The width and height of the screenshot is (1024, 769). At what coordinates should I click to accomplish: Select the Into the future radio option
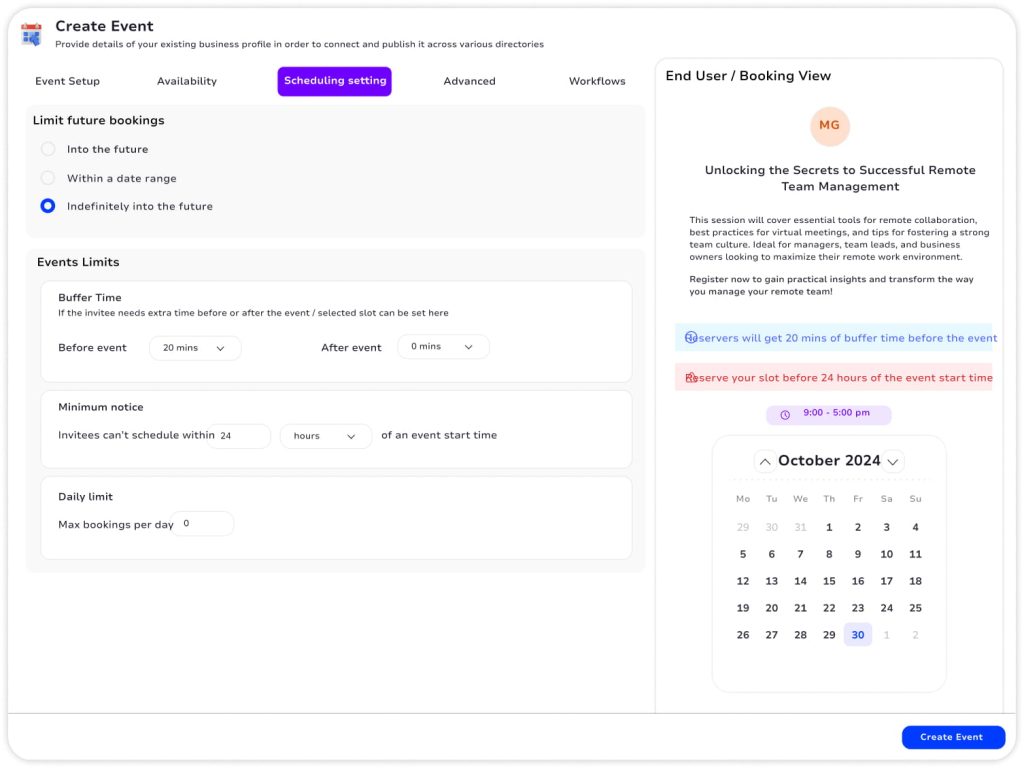pyautogui.click(x=48, y=149)
